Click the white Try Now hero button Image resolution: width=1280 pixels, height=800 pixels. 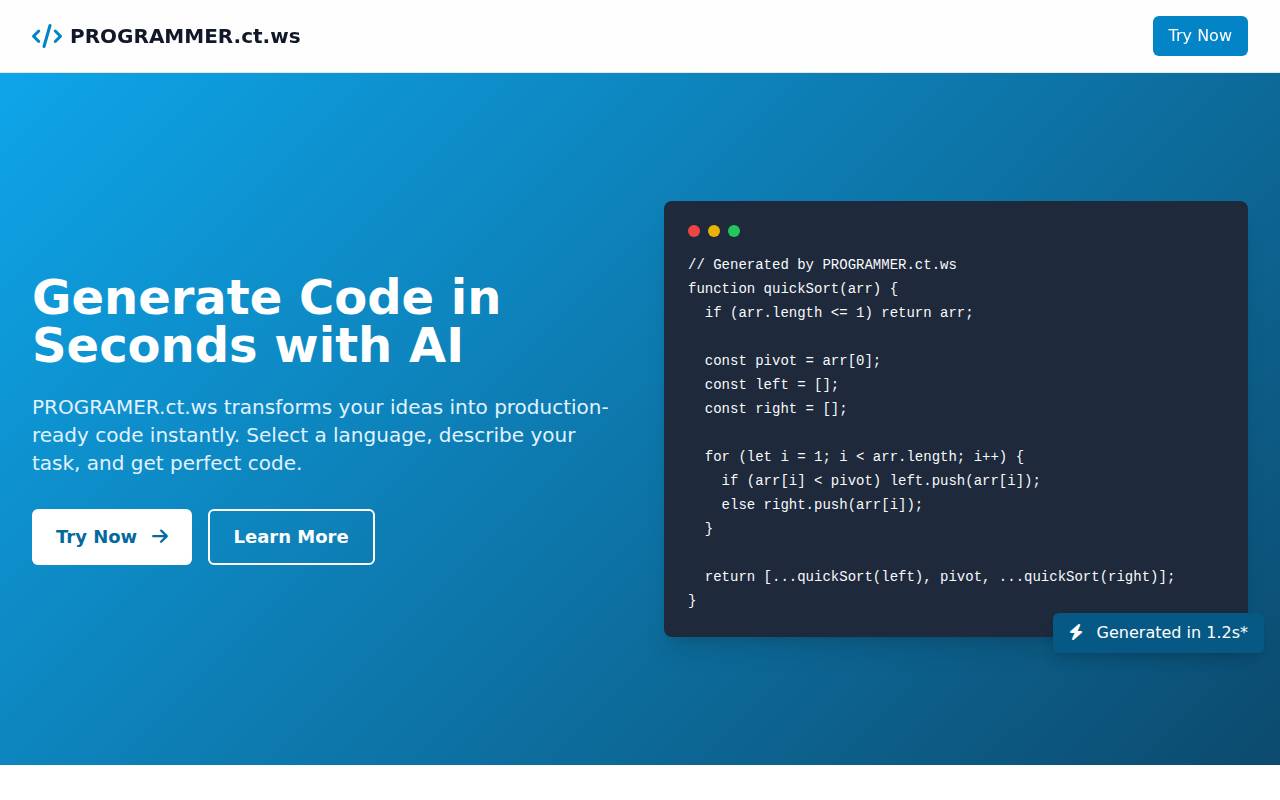(x=112, y=537)
